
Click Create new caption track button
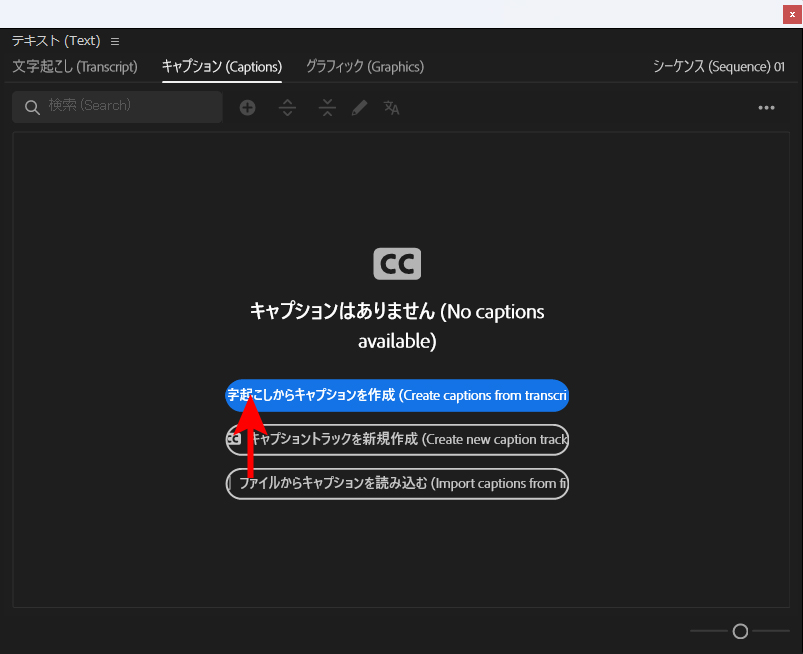pos(397,439)
